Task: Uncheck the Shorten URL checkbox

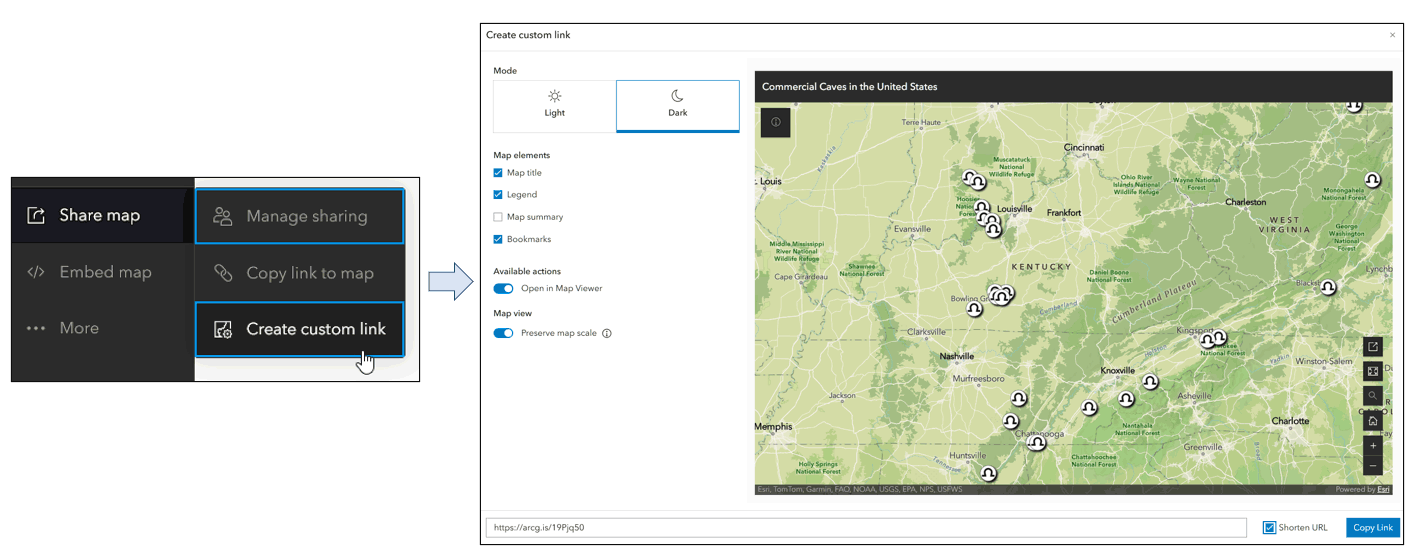Action: click(1270, 527)
